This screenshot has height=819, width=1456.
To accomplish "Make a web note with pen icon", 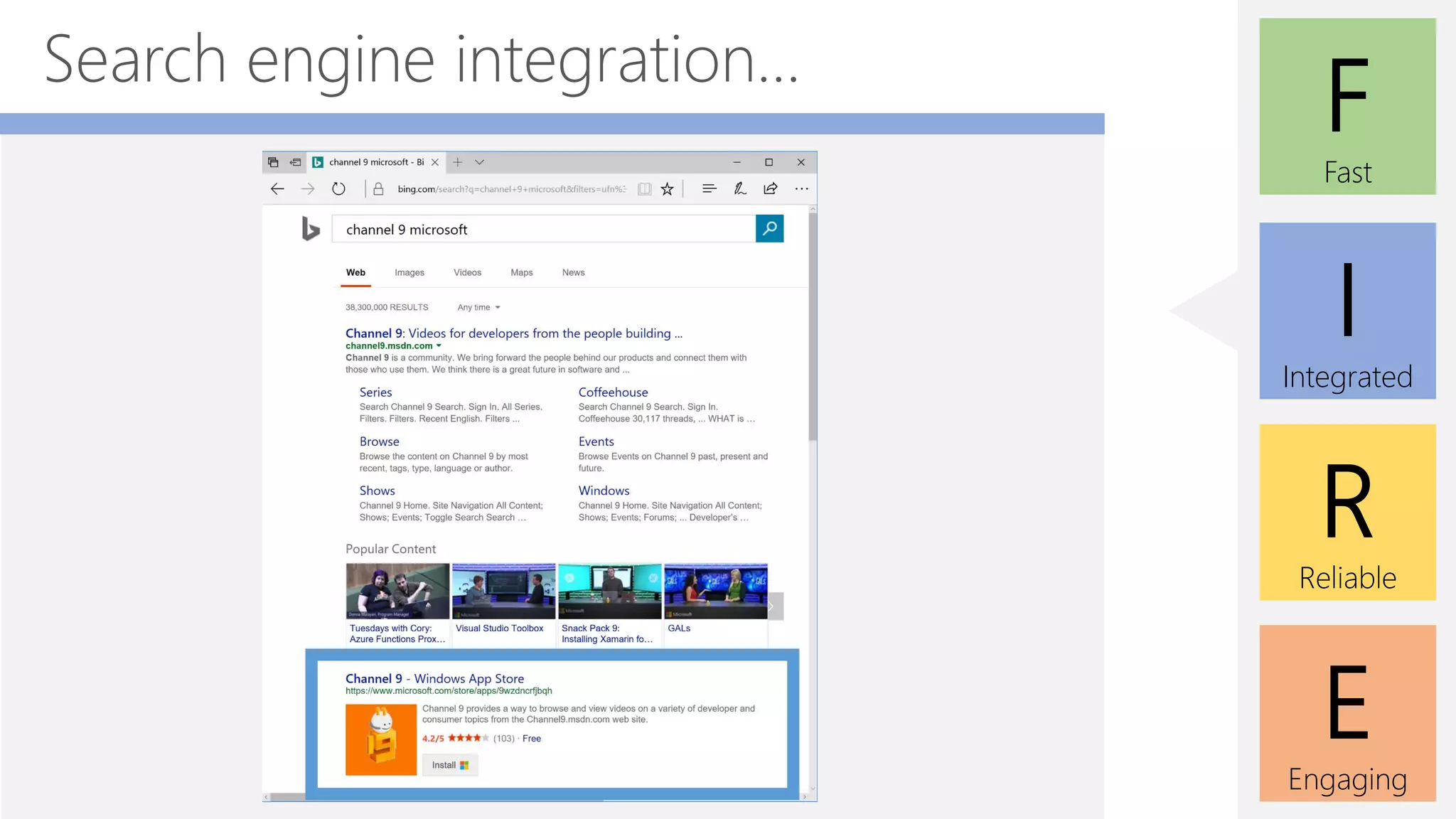I will [739, 188].
